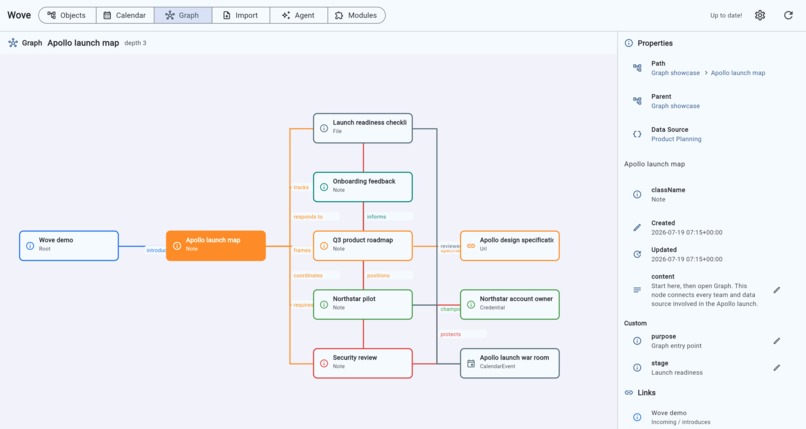Select the Launch readiness checklist node

click(363, 128)
